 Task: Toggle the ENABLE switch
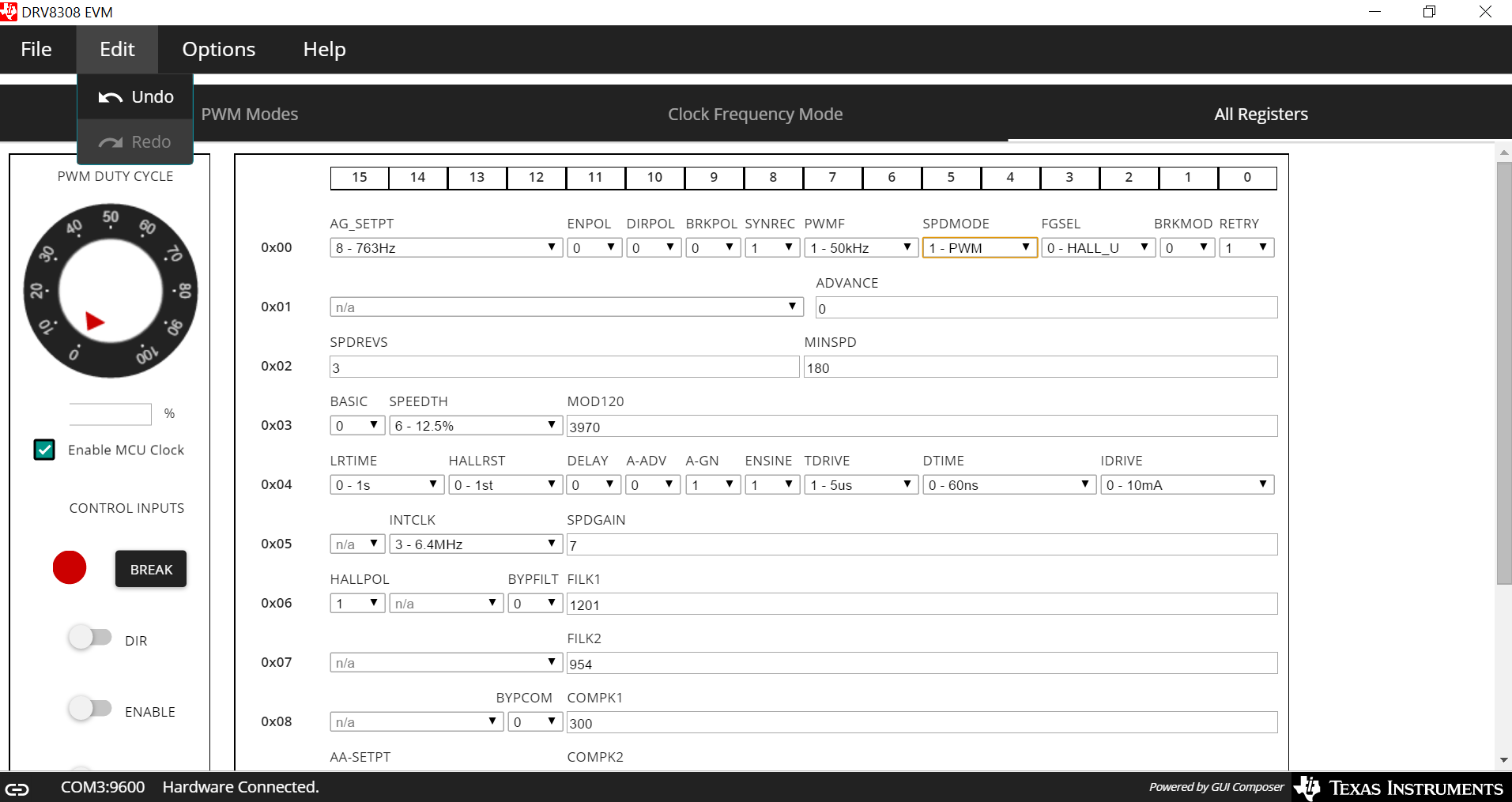tap(89, 709)
